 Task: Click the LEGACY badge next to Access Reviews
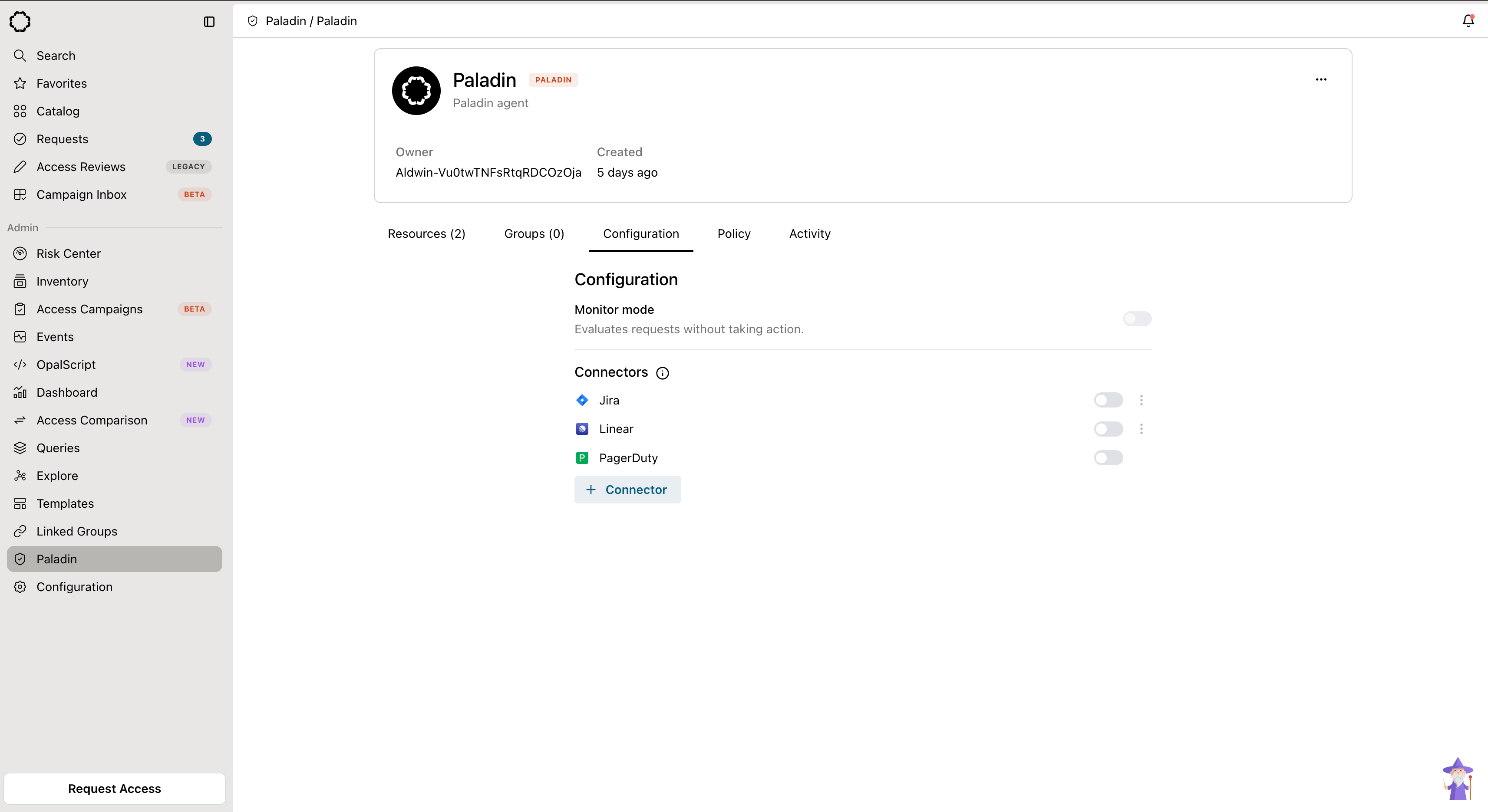tap(188, 166)
